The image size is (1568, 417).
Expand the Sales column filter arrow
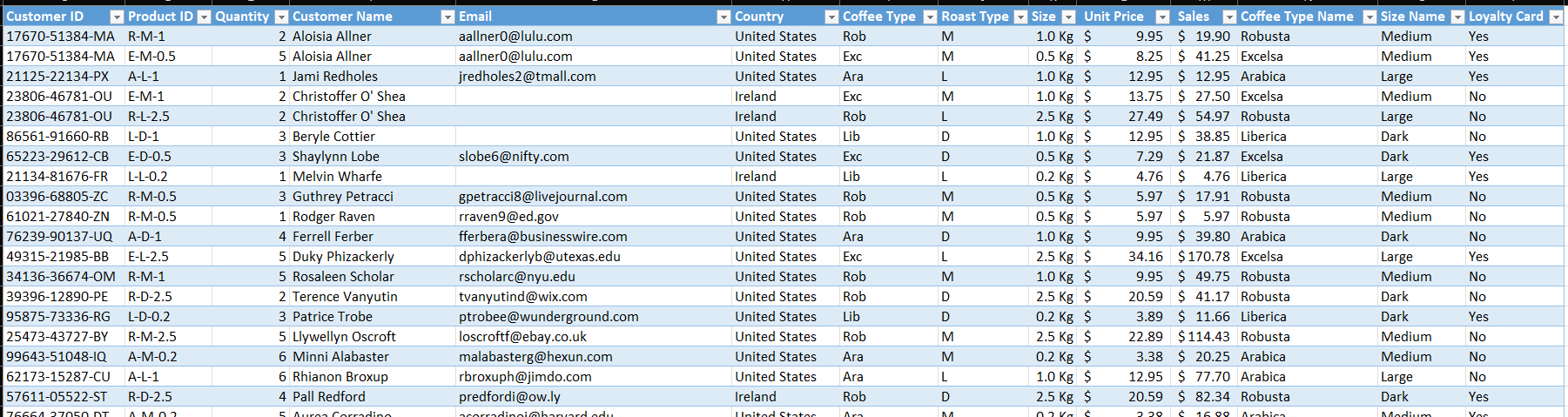[1229, 17]
